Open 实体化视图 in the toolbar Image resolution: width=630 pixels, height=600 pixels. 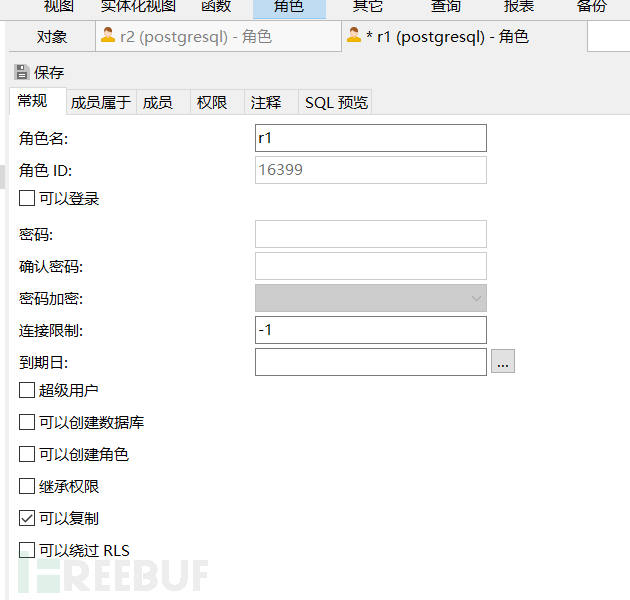pyautogui.click(x=138, y=6)
